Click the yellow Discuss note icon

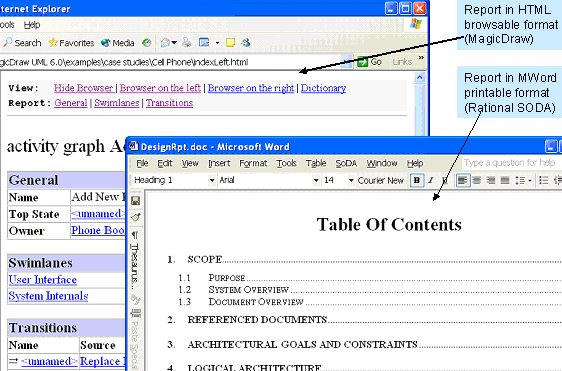pyautogui.click(x=230, y=43)
